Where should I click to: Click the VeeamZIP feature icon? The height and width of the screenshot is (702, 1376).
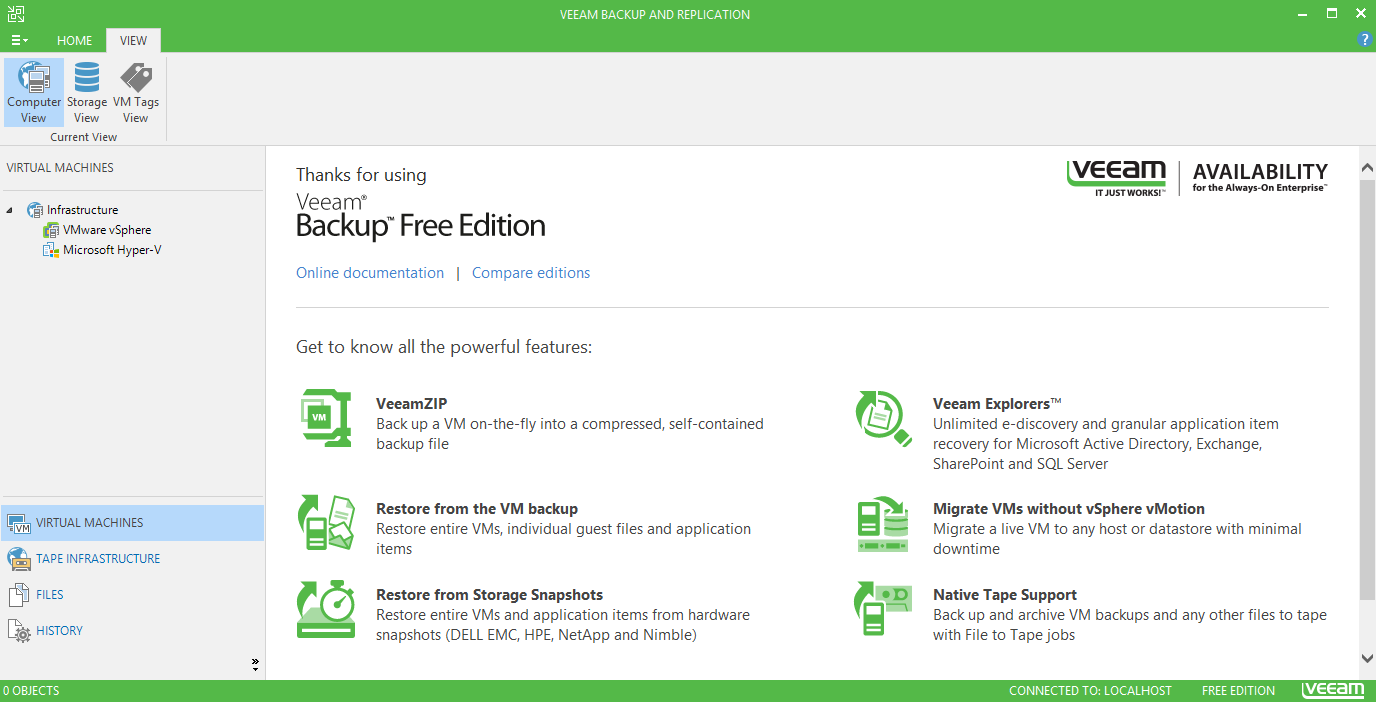coord(327,417)
